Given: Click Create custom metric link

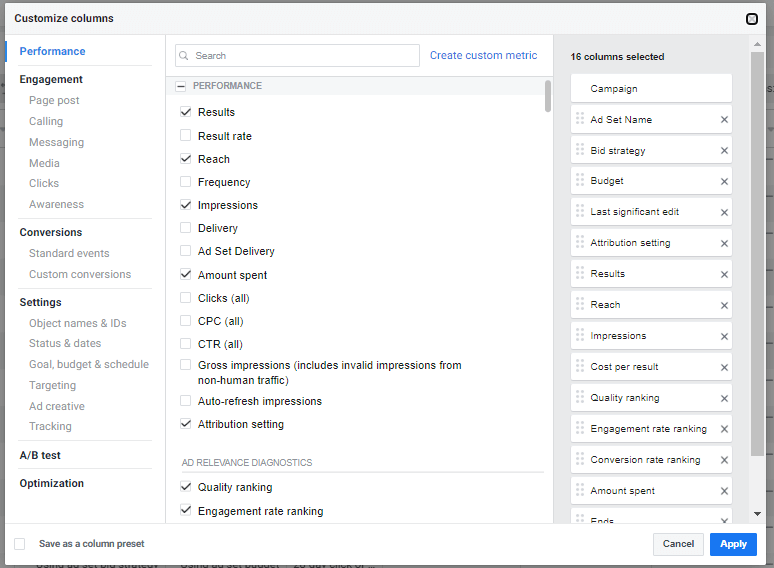Looking at the screenshot, I should pos(483,55).
